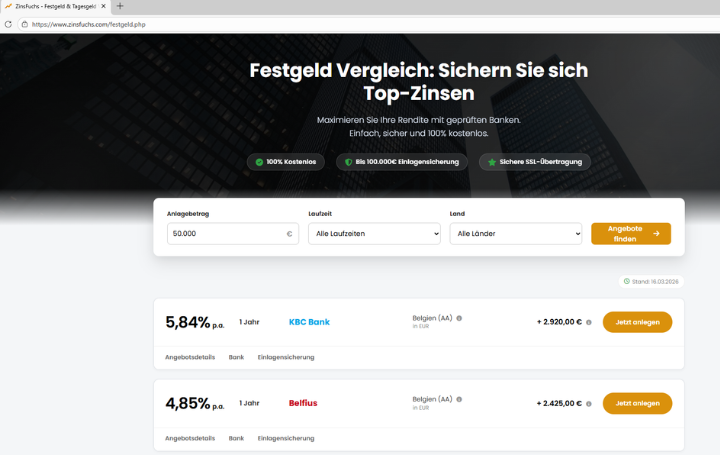Click info icon next to KBC Belgien (AA)

459,318
